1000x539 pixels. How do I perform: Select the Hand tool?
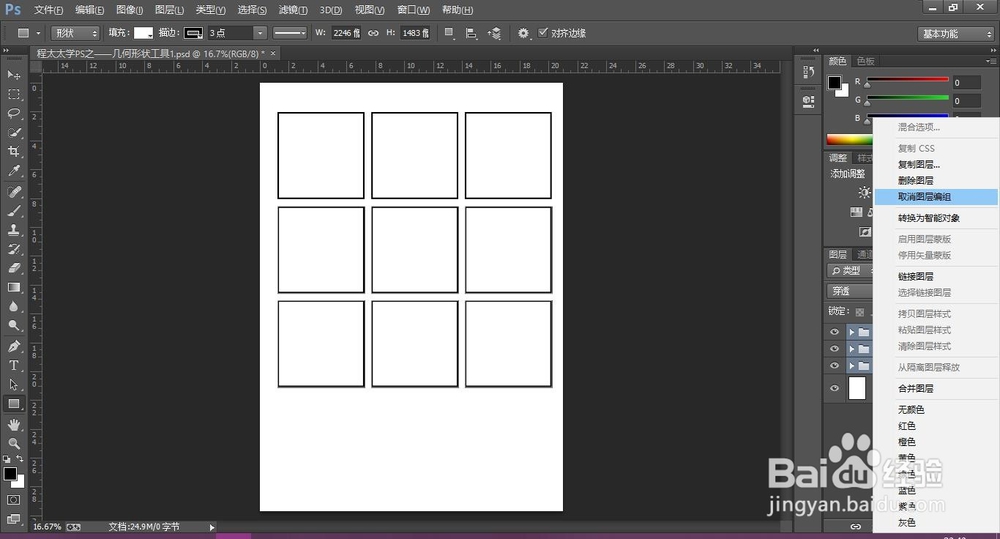(x=13, y=424)
